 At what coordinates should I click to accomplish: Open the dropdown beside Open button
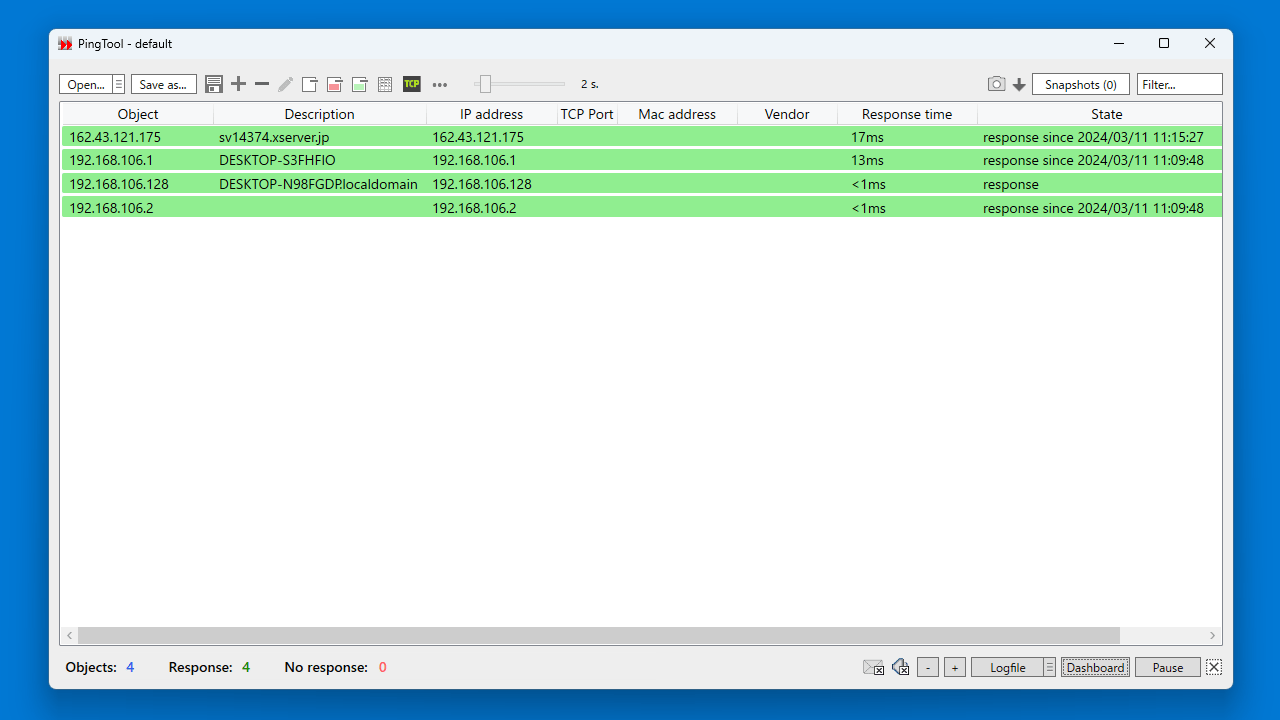pyautogui.click(x=119, y=84)
